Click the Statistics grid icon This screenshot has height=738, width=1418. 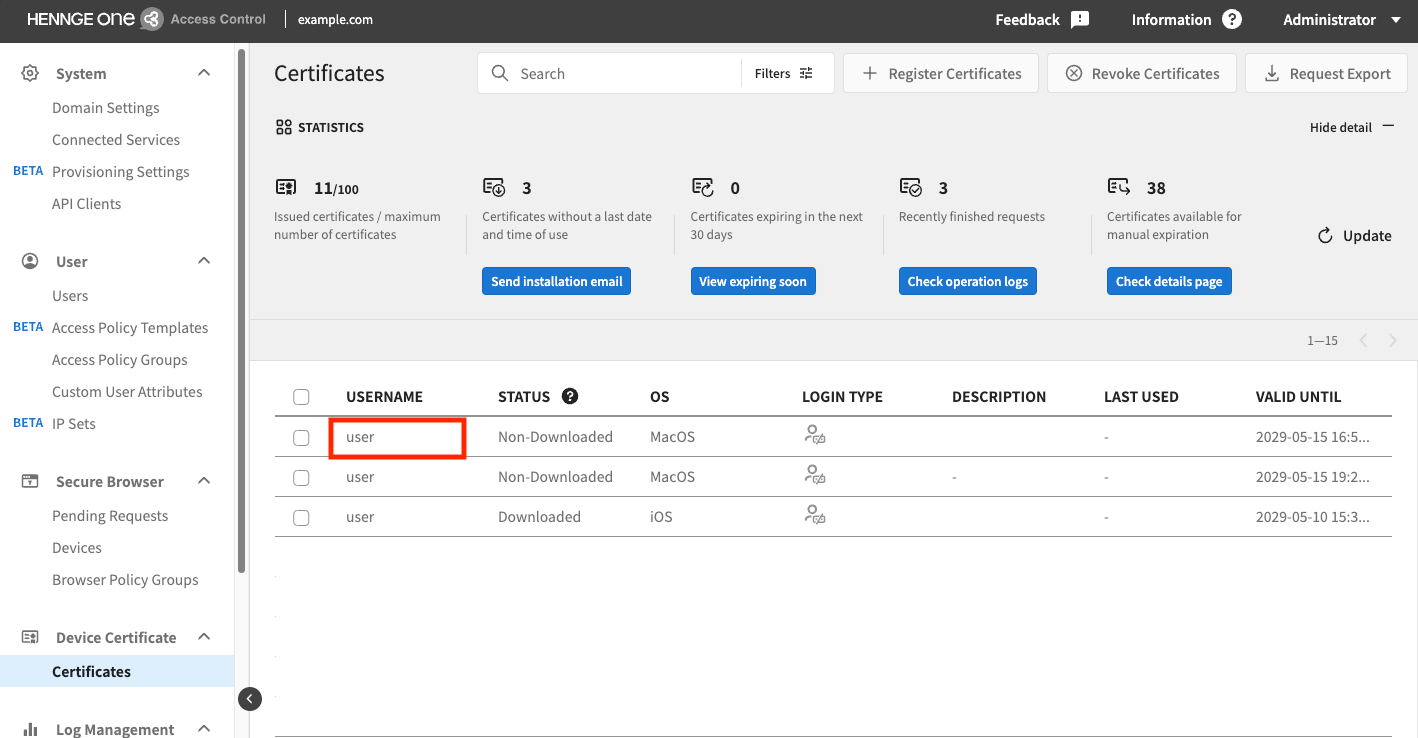tap(284, 127)
